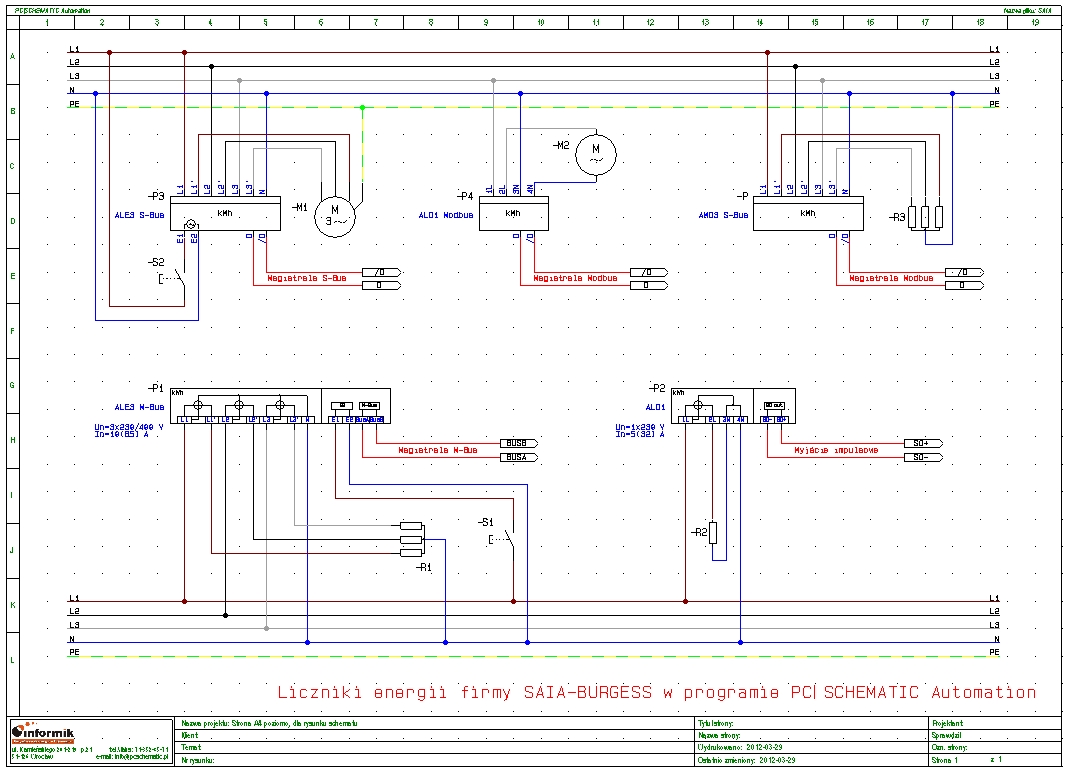
Task: Select the -M2 motor symbol
Action: [596, 155]
